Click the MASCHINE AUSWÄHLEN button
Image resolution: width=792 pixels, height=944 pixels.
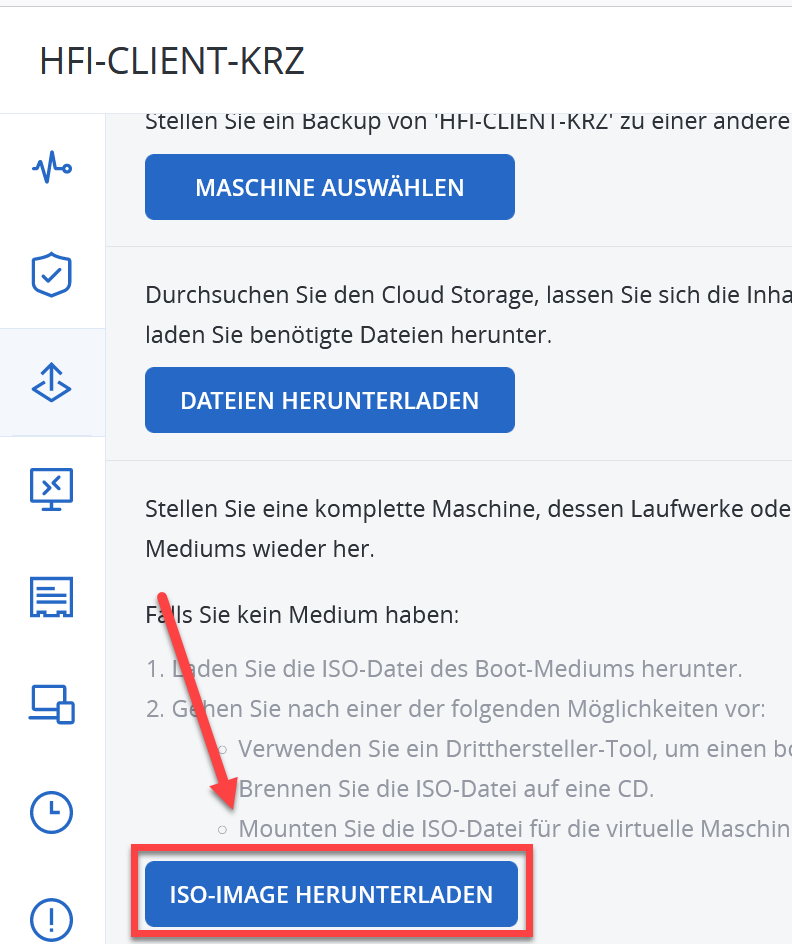(x=329, y=187)
